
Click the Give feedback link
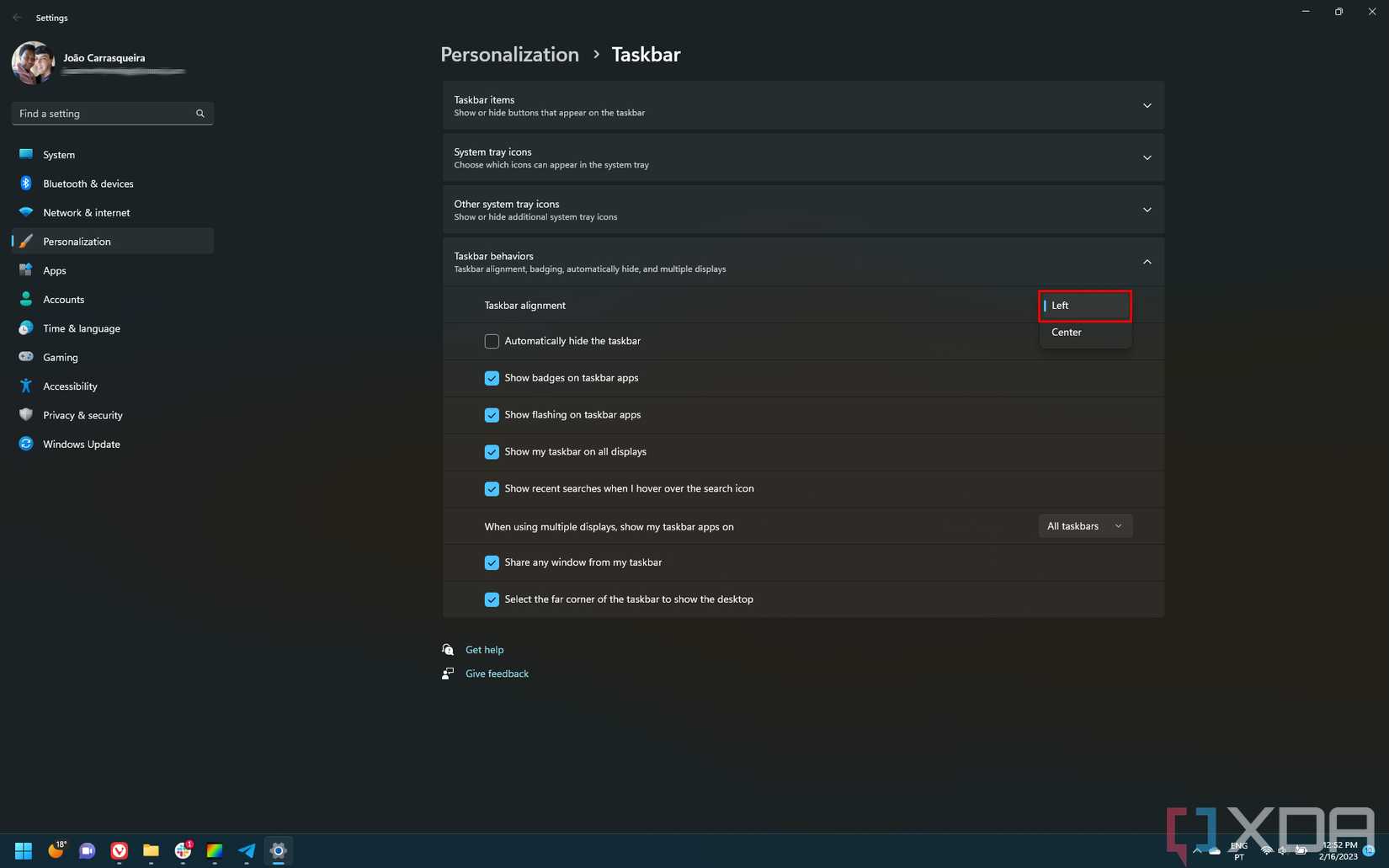point(497,673)
